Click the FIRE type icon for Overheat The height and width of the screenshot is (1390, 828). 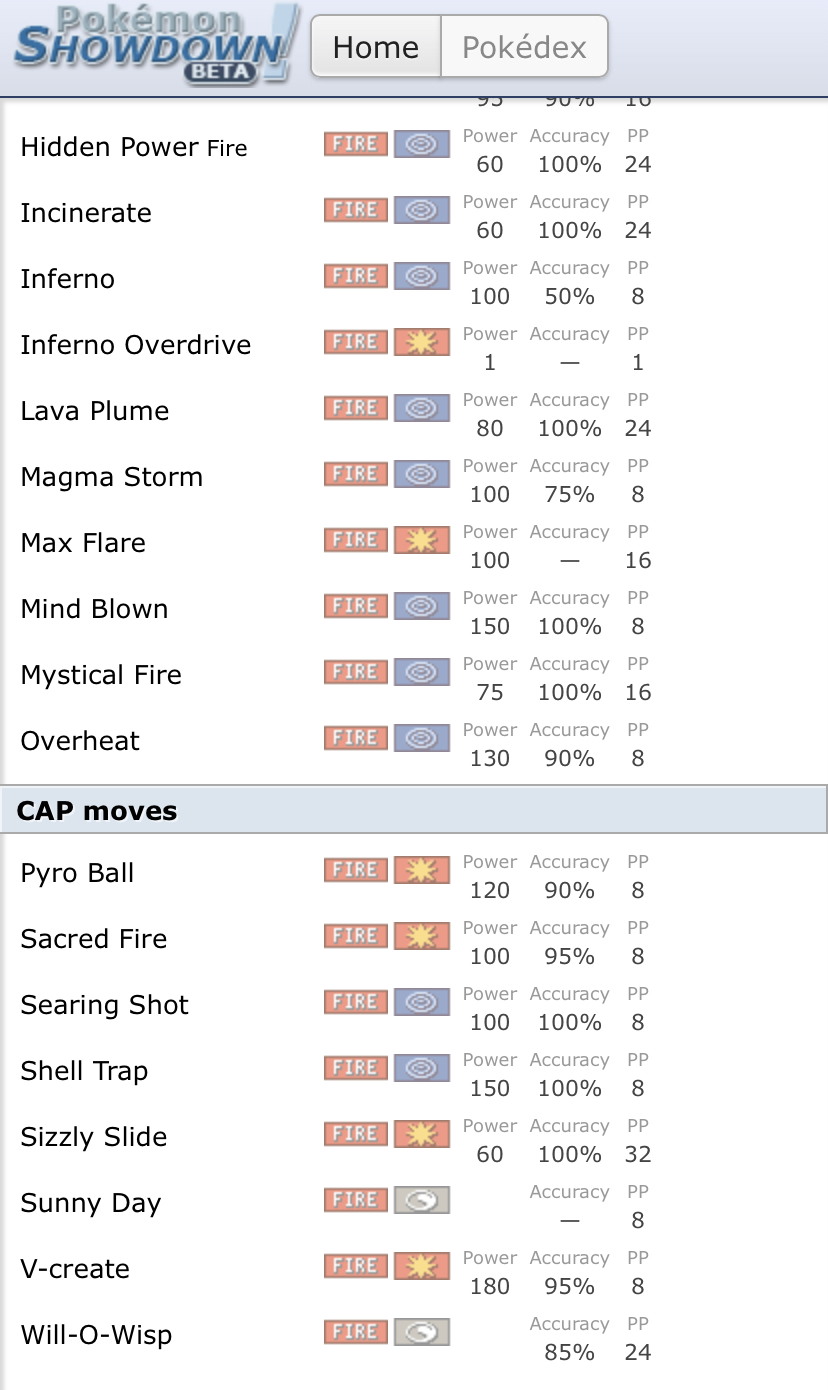(x=356, y=738)
